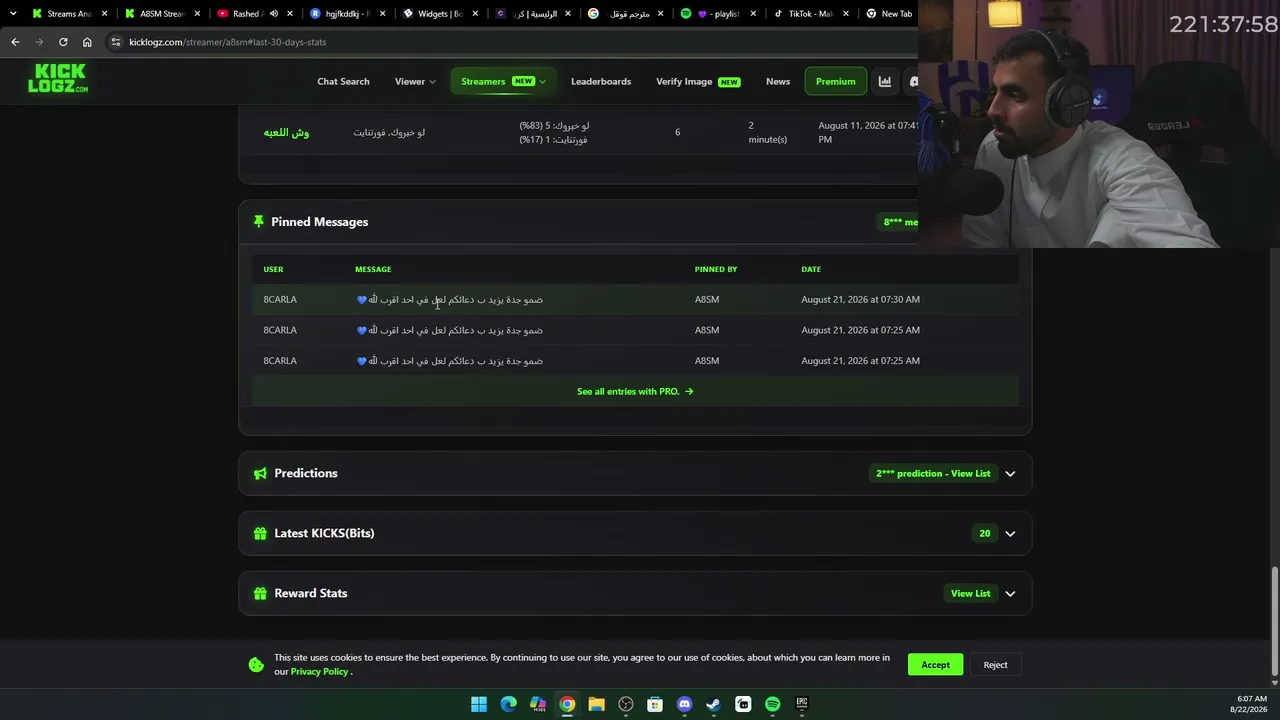The width and height of the screenshot is (1280, 720).
Task: Open File Explorer from the taskbar
Action: tap(596, 704)
